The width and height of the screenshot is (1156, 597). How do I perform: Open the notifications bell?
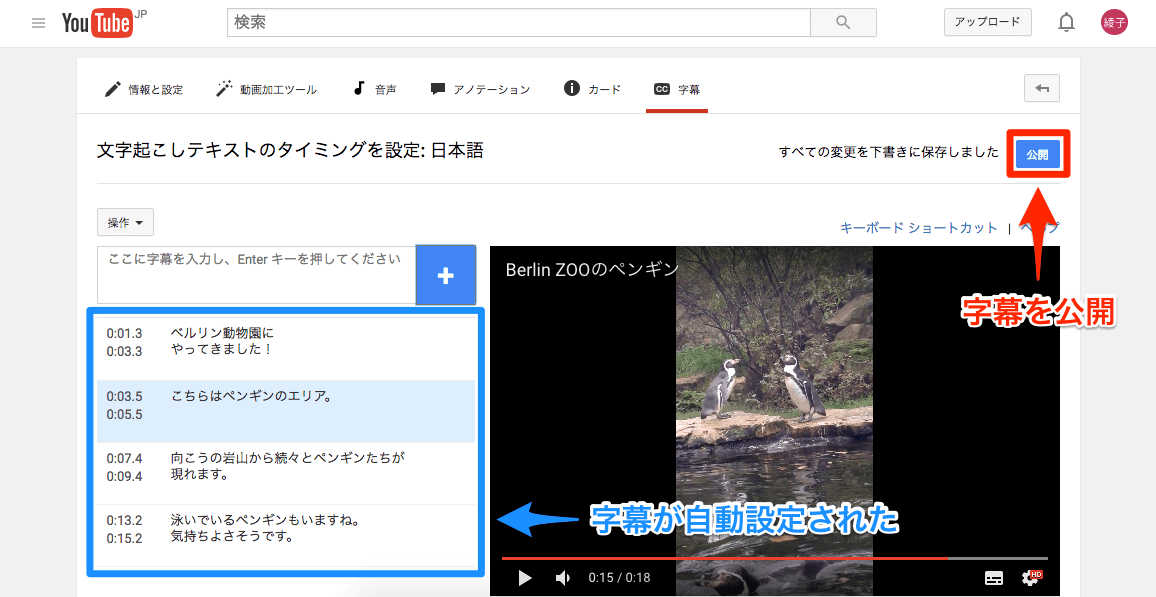[x=1066, y=23]
